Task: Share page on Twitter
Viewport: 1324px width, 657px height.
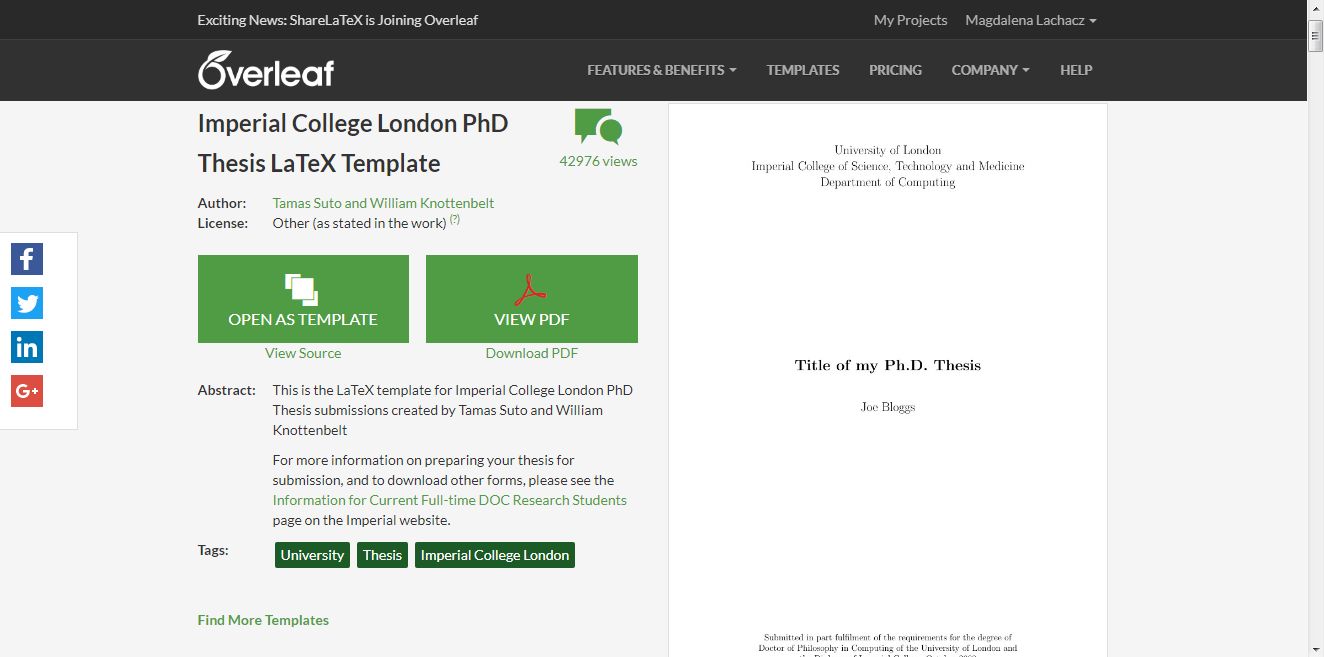Action: click(27, 303)
